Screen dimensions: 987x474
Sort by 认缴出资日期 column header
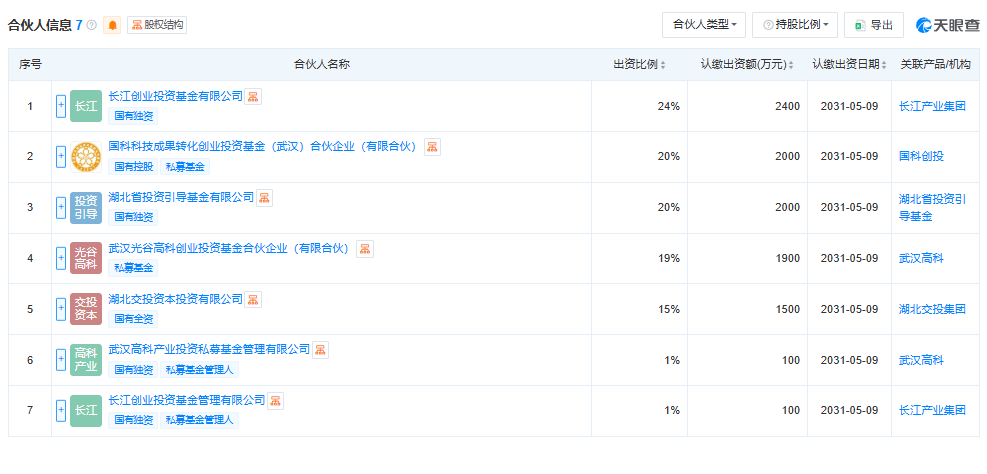[849, 64]
